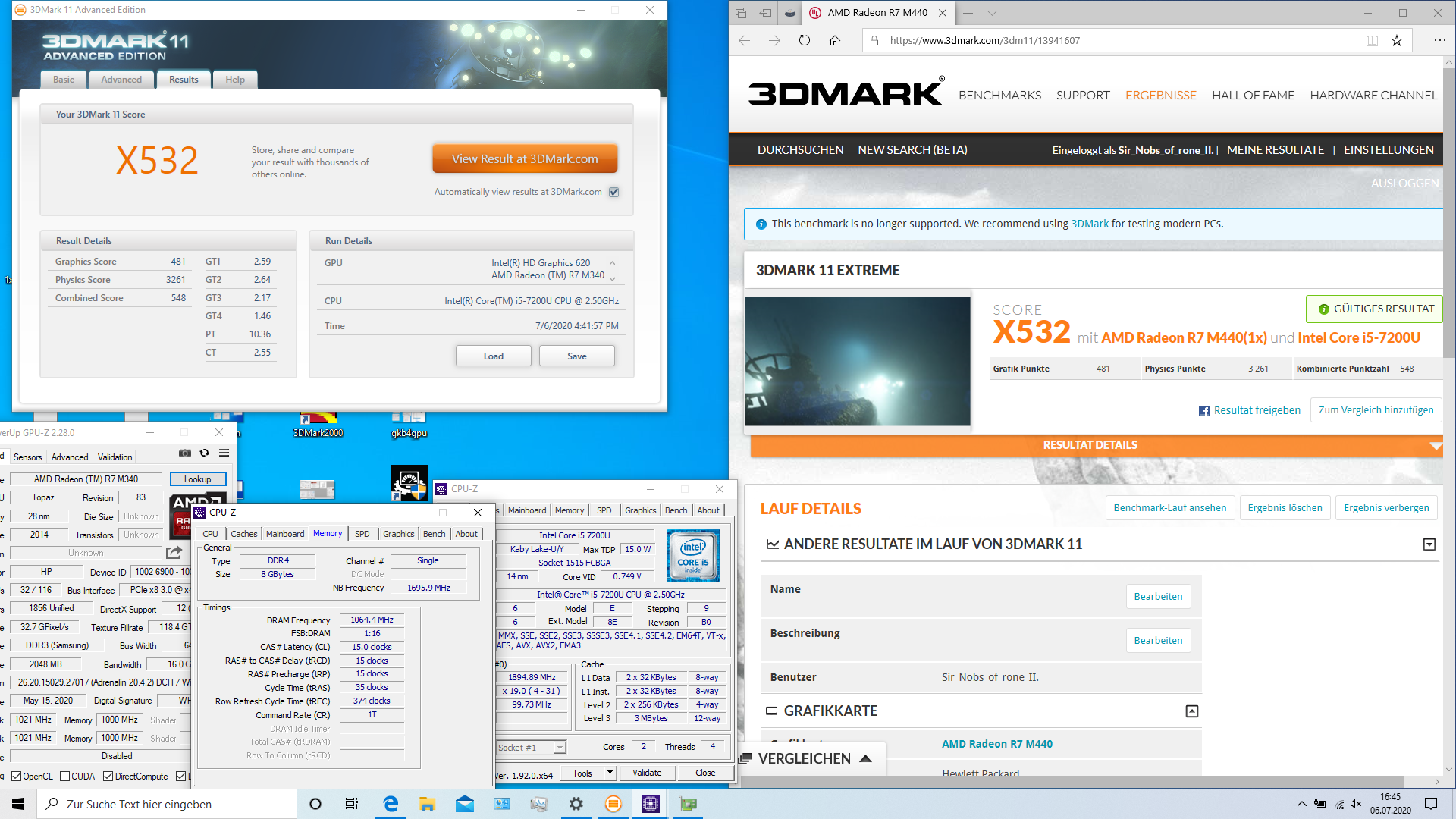Click the GPU-Z Lookup button
Viewport: 1456px width, 819px height.
click(197, 479)
